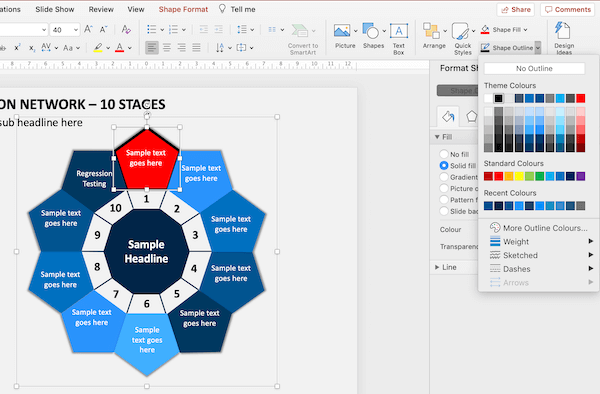The image size is (600, 394).
Task: Open Shape Fill dropdown arrow
Action: pyautogui.click(x=526, y=29)
